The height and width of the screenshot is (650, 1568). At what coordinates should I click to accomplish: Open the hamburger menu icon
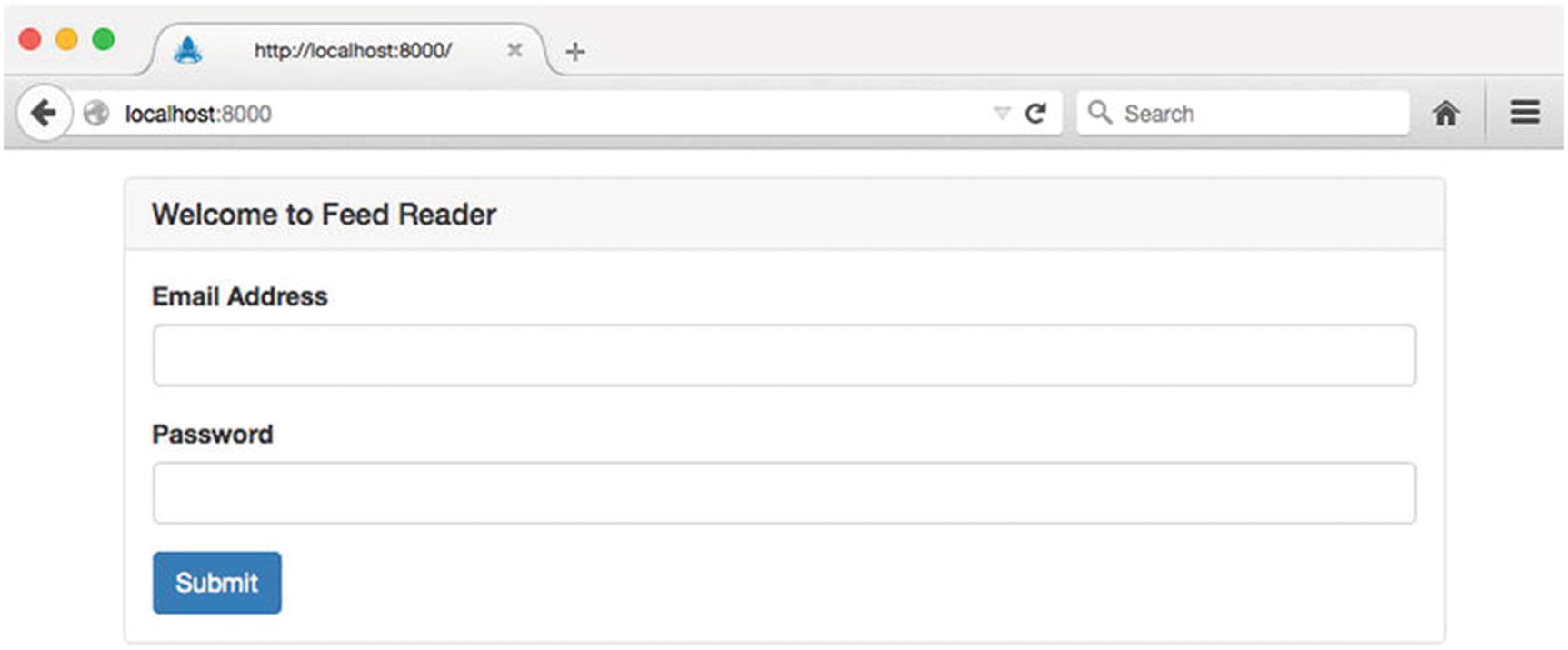[x=1524, y=113]
